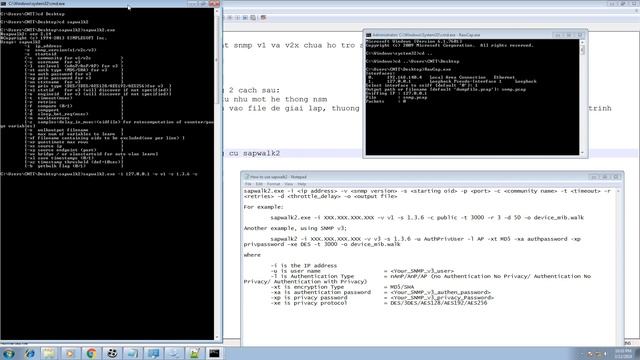The width and height of the screenshot is (640, 360).
Task: Open Format menu in Notepad
Action: 273,184
